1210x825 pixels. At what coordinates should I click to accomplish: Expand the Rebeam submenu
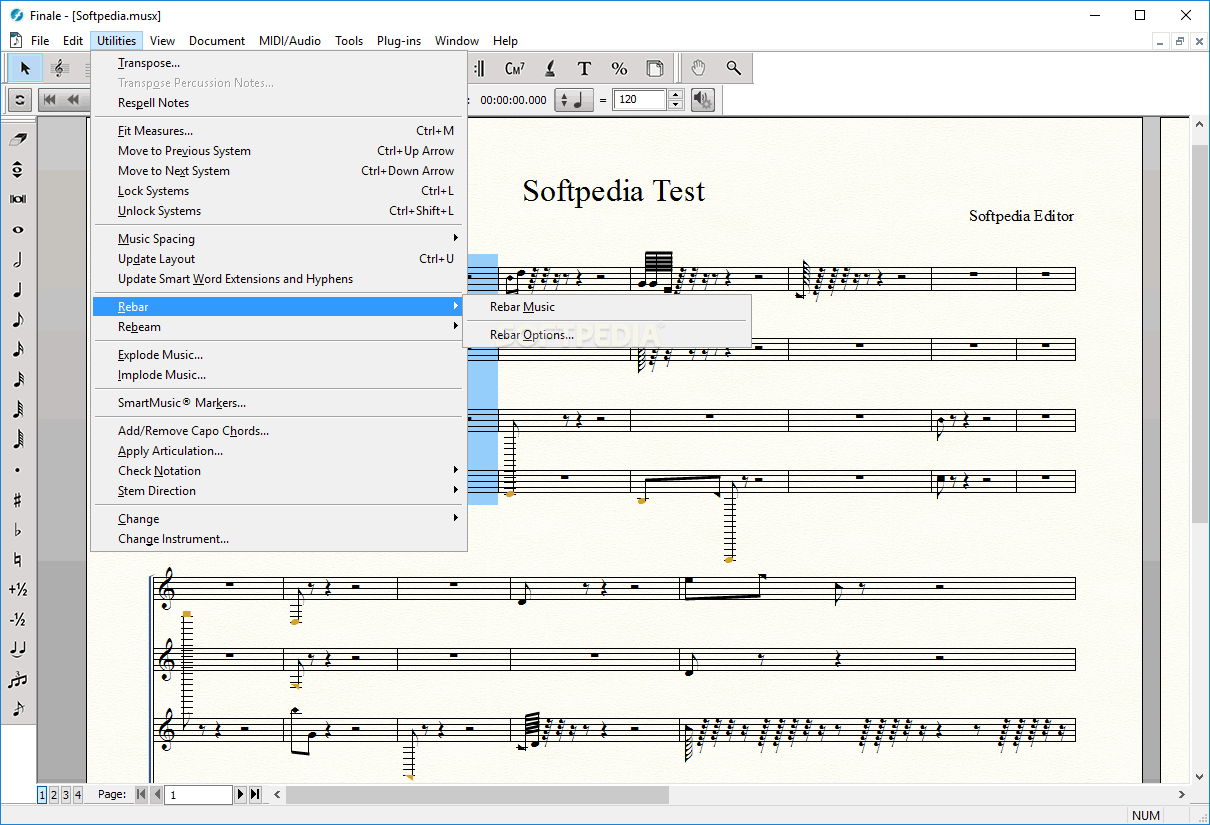(x=279, y=327)
